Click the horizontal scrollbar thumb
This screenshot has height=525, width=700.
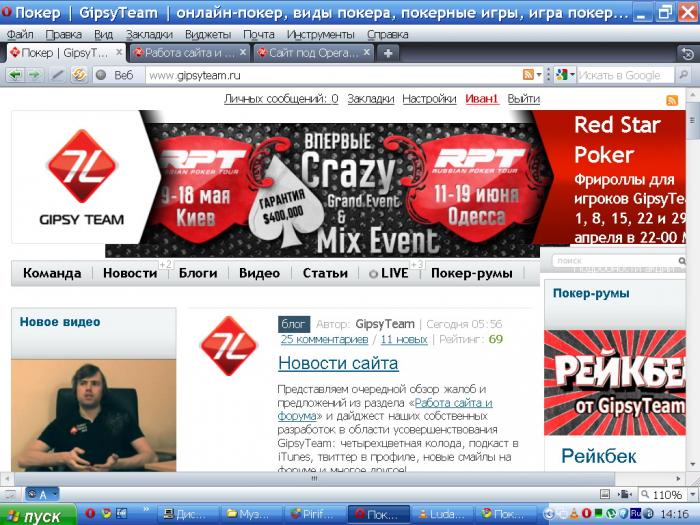pyautogui.click(x=314, y=479)
